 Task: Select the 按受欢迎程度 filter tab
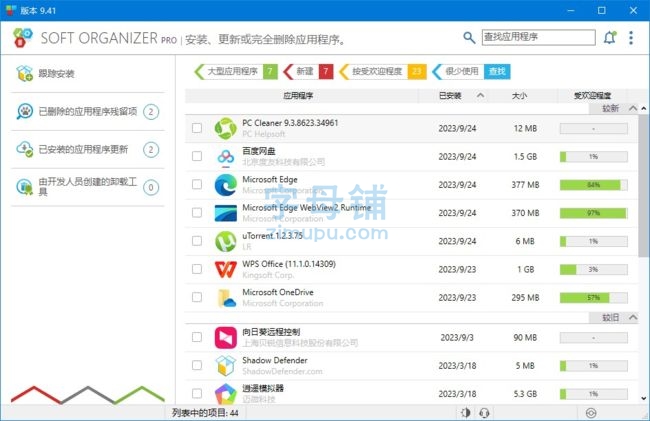(x=383, y=71)
